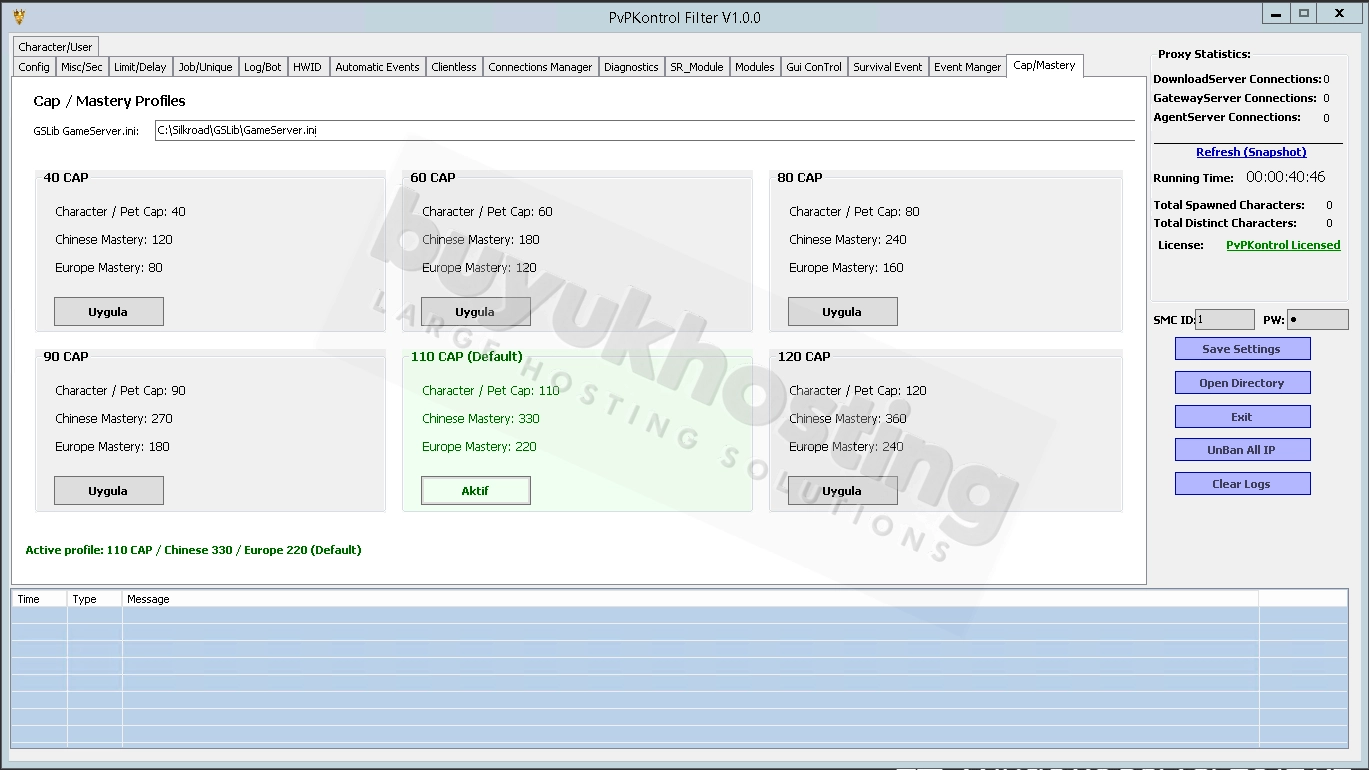Select the Clientless tab
The width and height of the screenshot is (1369, 770).
(454, 67)
